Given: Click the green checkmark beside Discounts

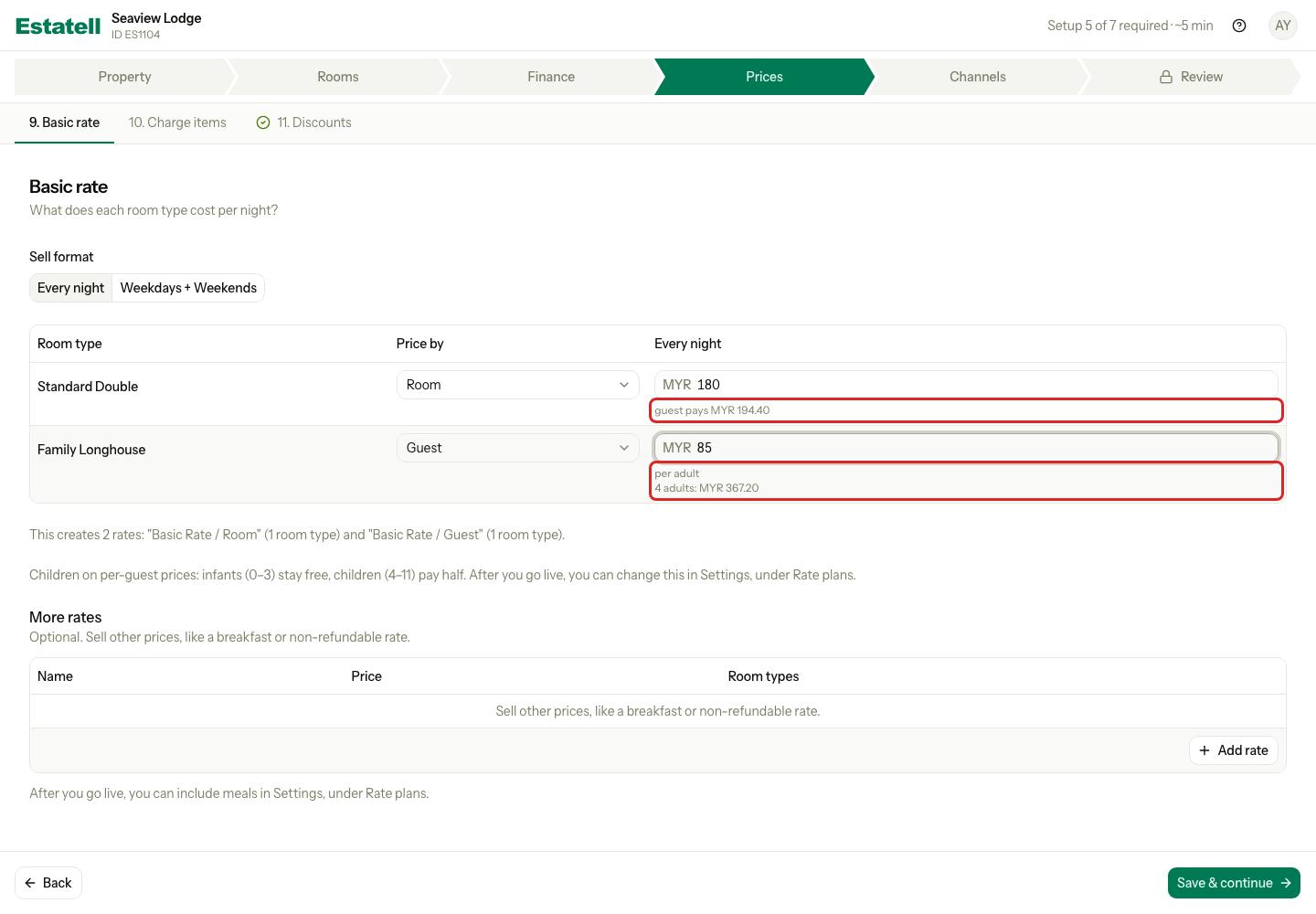Looking at the screenshot, I should (263, 122).
